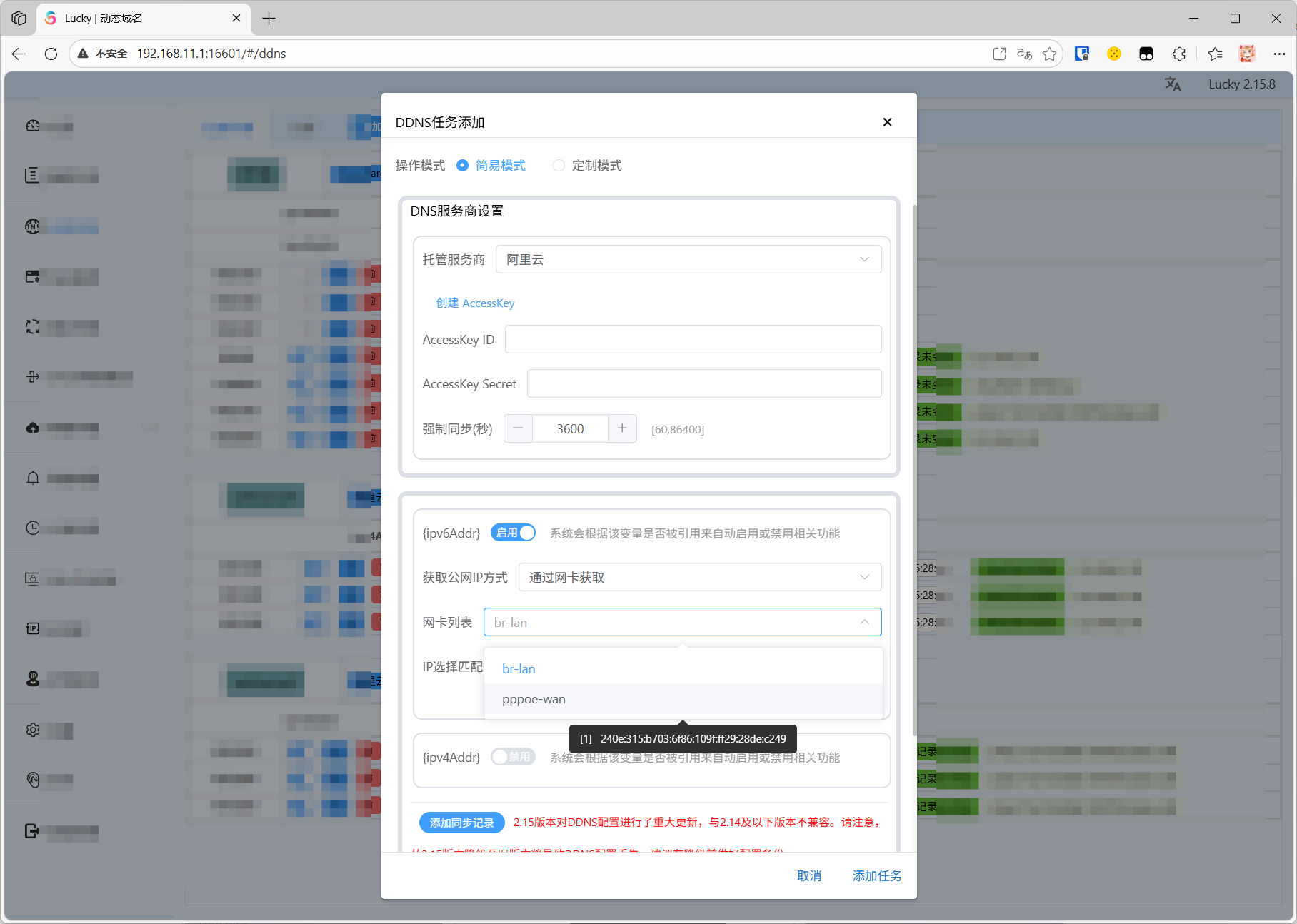Open the 托管服务商 dropdown showing 阿里云
Viewport: 1297px width, 924px height.
pos(688,259)
